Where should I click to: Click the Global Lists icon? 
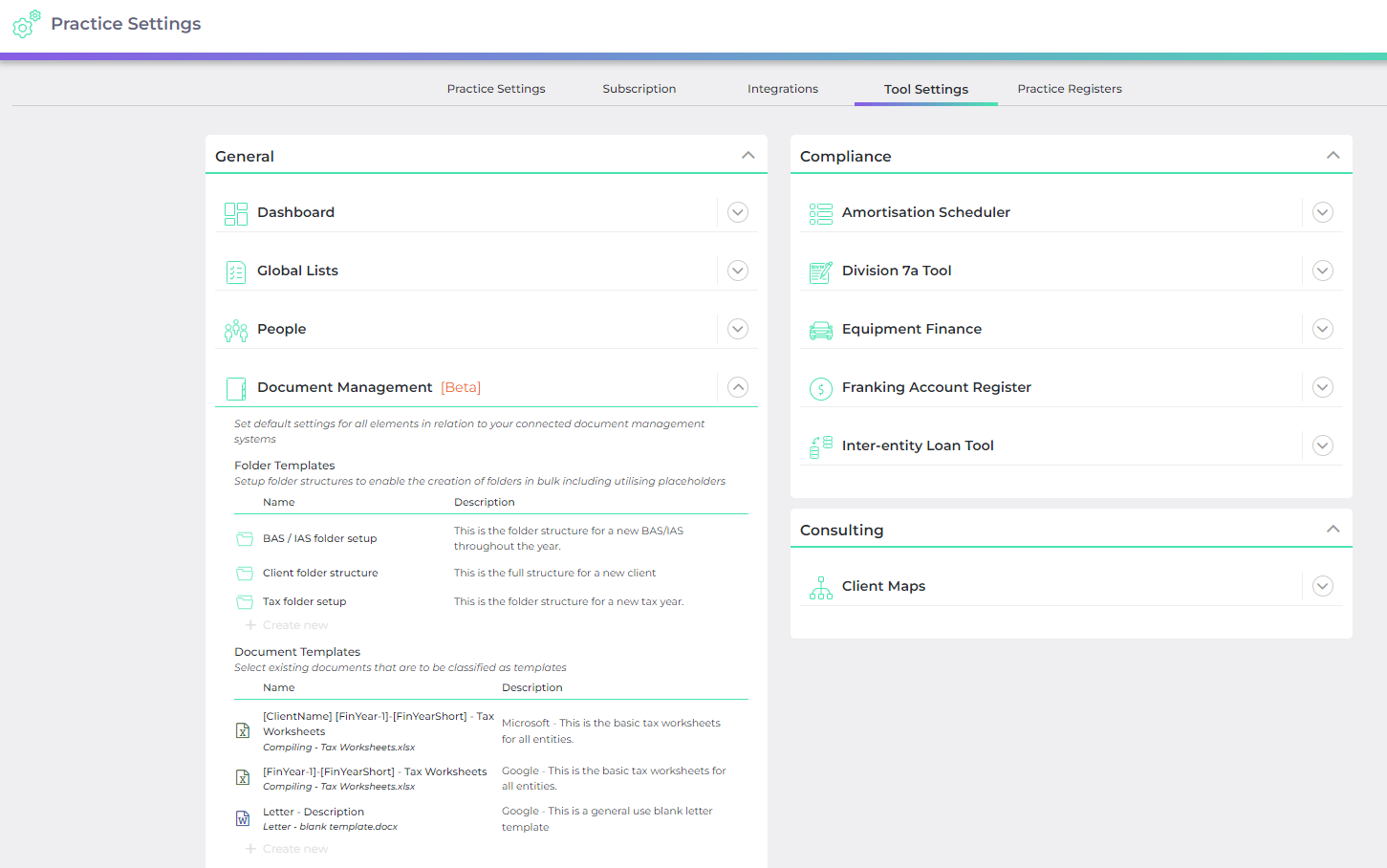coord(235,271)
